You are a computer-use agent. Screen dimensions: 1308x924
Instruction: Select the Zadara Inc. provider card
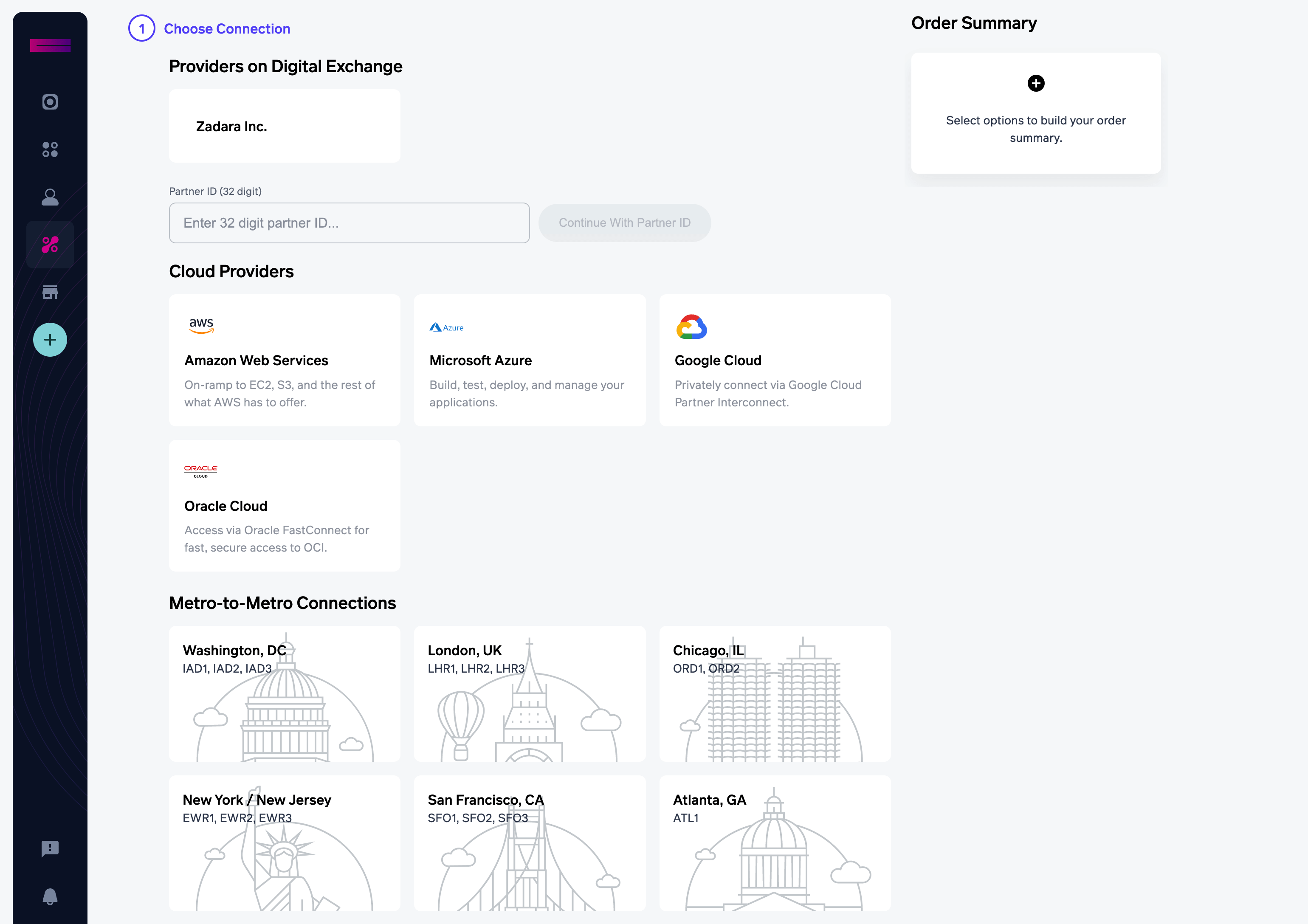[x=284, y=126]
